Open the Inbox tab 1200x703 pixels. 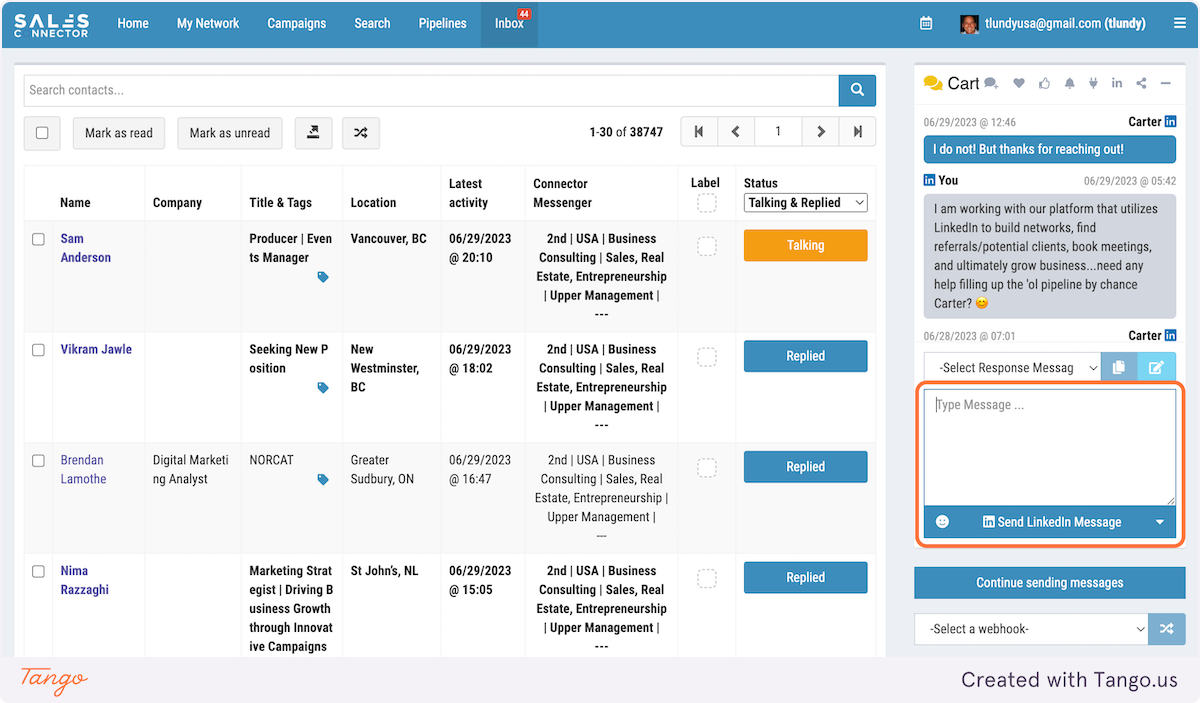click(509, 23)
